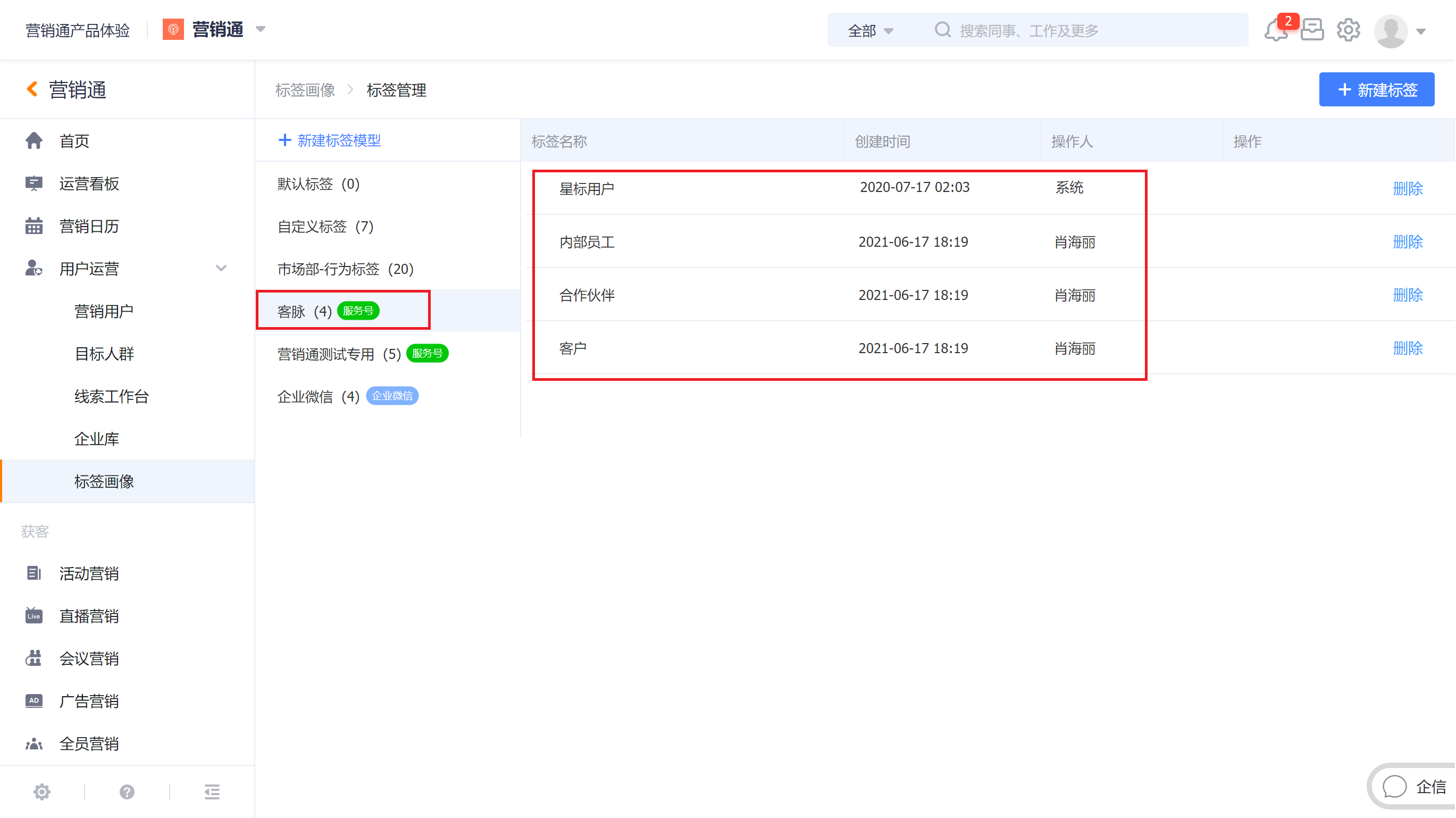
Task: Click the 星标用户 tag name
Action: 587,189
